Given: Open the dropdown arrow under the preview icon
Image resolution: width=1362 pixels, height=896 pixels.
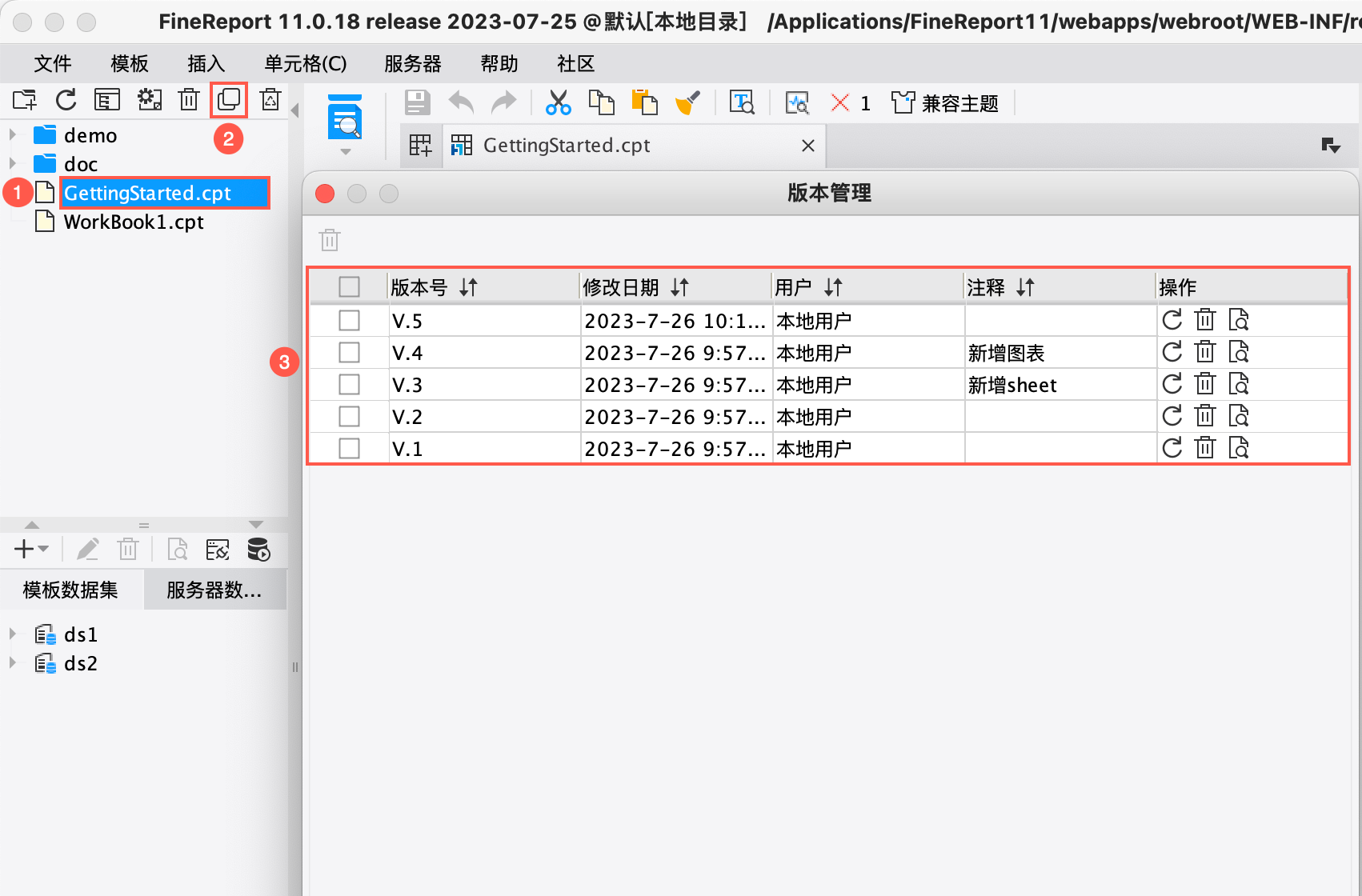Looking at the screenshot, I should (x=346, y=152).
